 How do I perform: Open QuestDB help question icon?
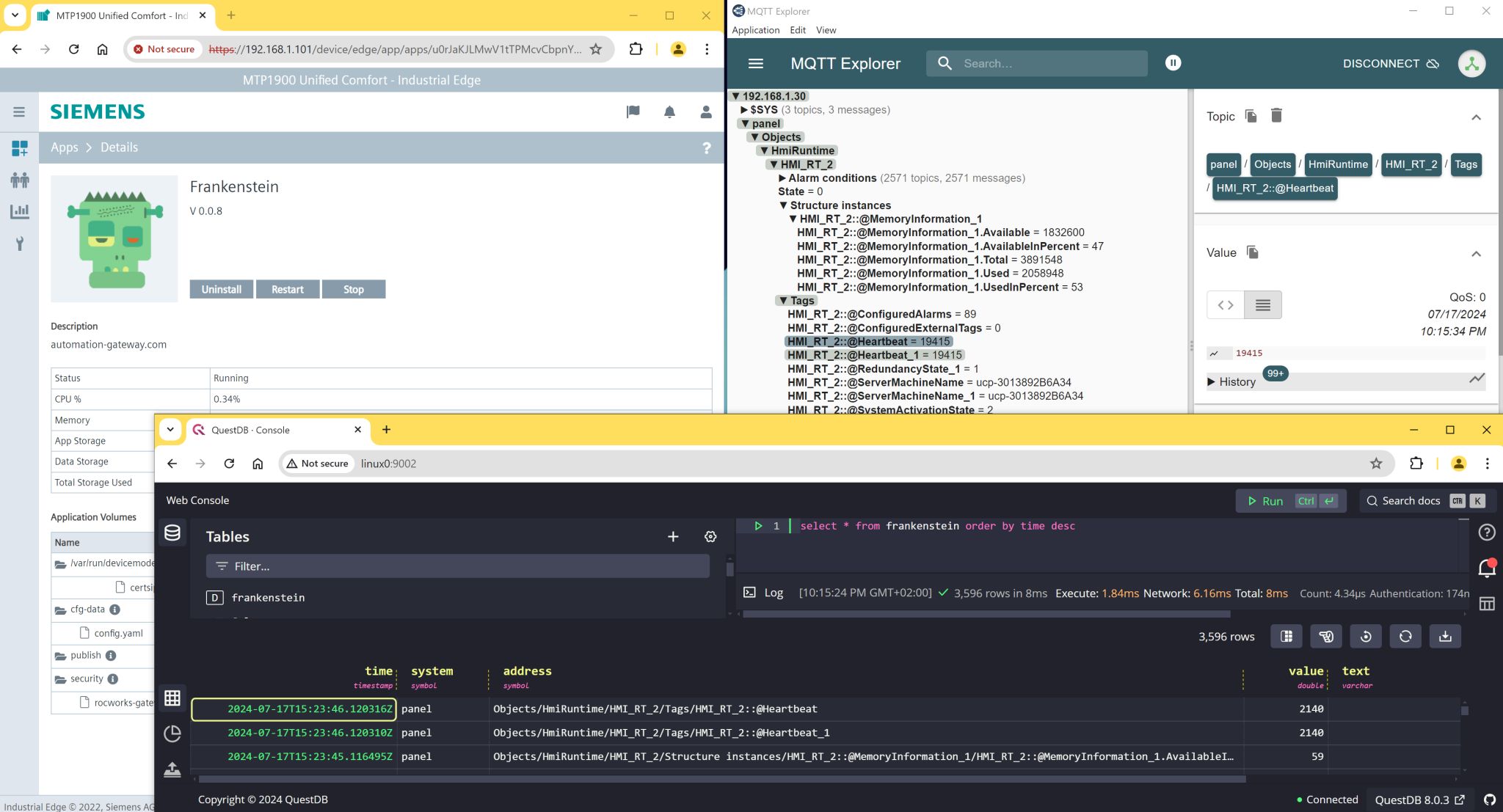click(1487, 533)
